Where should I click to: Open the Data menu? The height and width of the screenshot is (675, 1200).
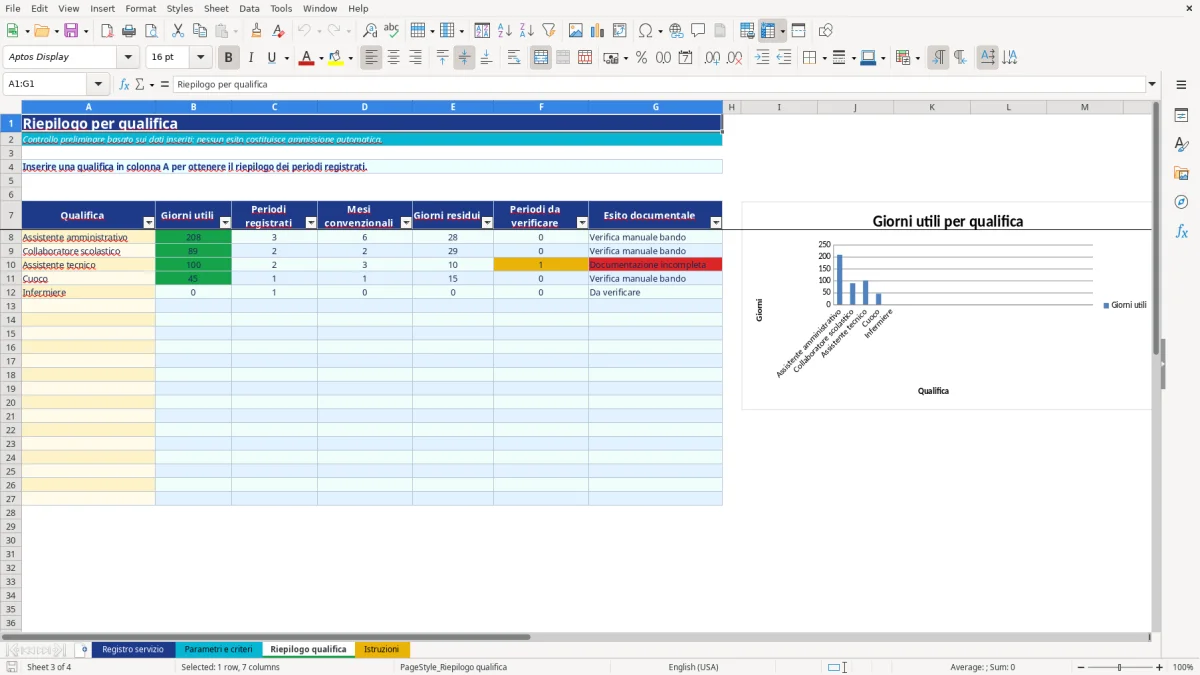click(x=249, y=8)
